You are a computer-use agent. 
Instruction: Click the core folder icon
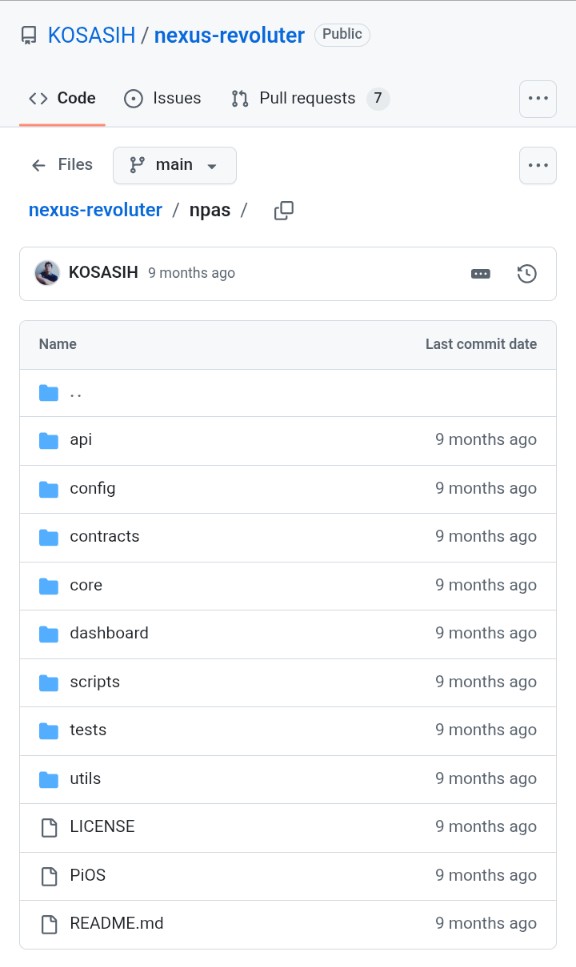tap(49, 586)
